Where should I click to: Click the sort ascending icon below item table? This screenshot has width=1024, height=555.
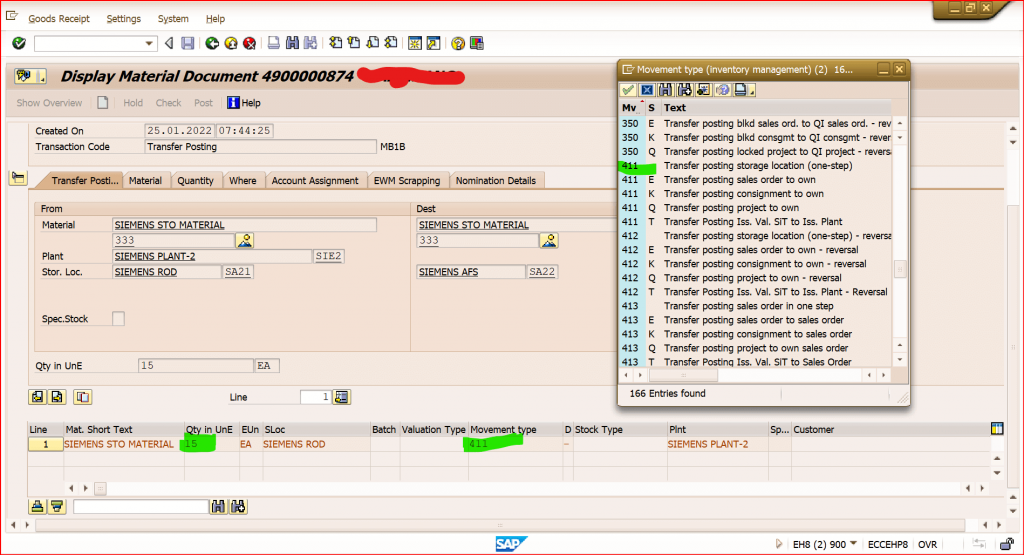point(37,506)
